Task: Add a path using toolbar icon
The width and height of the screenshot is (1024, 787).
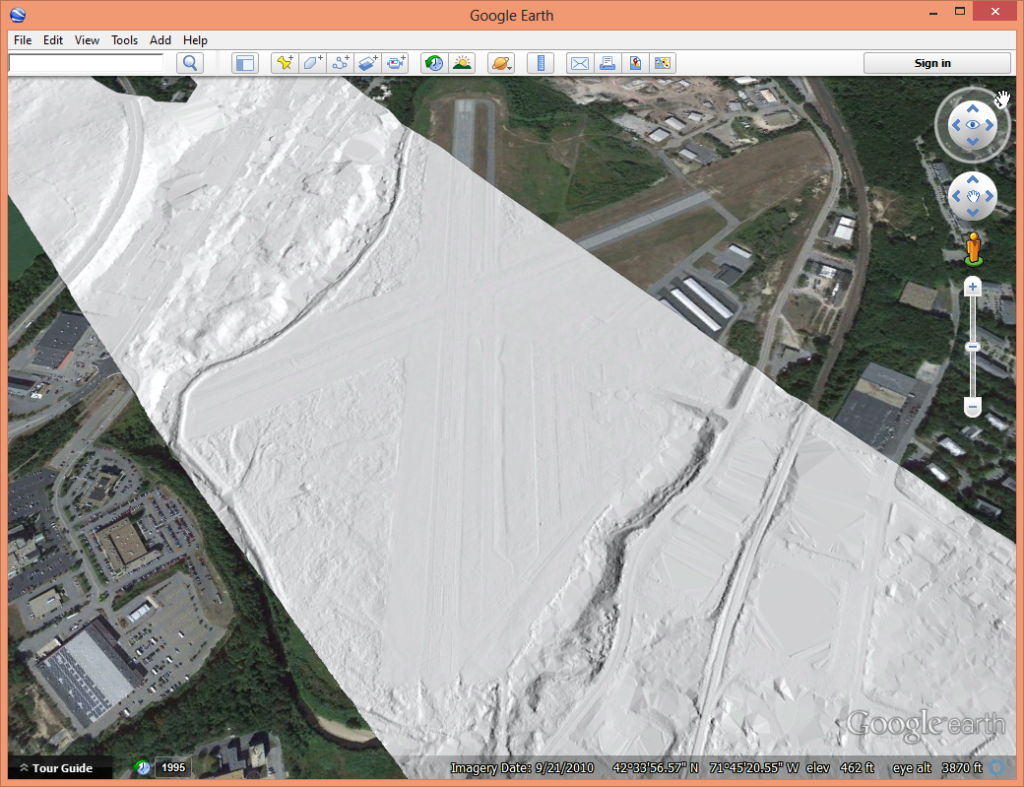Action: click(x=341, y=63)
